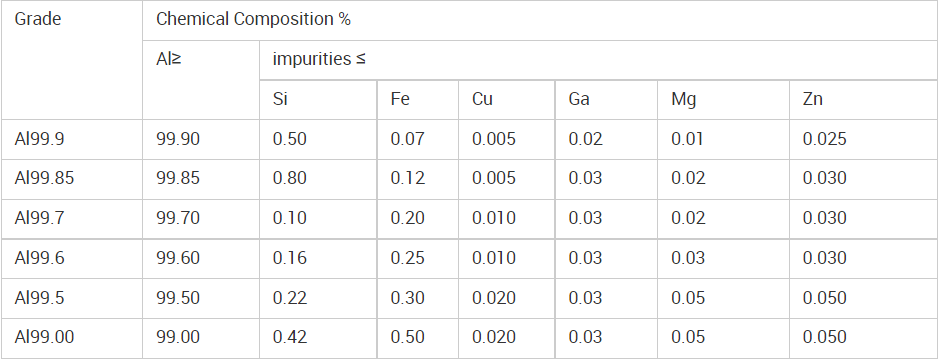Click the Al99.00 grade cell
The image size is (939, 360).
(x=72, y=338)
